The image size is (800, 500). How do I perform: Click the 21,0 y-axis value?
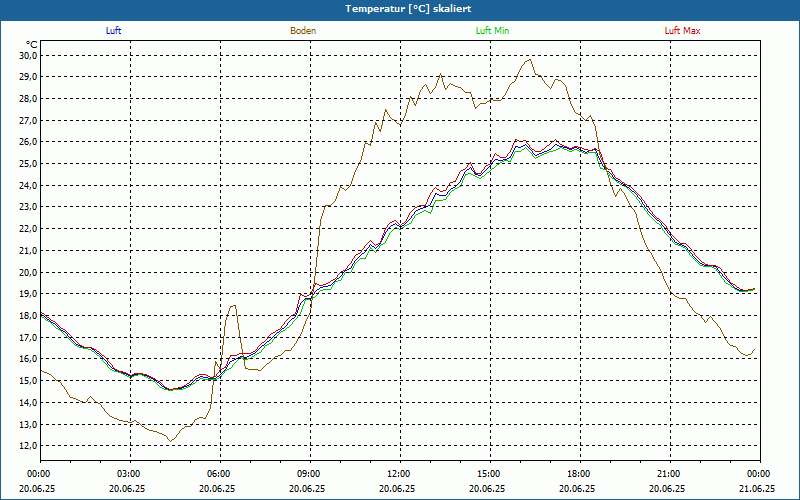(28, 251)
